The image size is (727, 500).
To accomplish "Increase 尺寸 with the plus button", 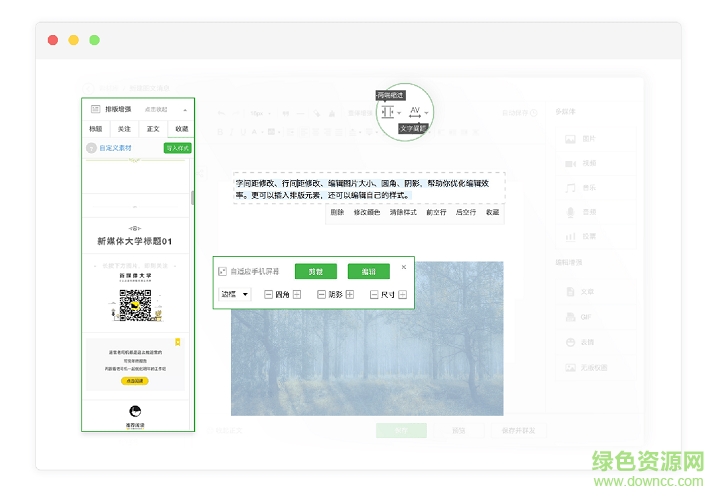I will point(402,295).
